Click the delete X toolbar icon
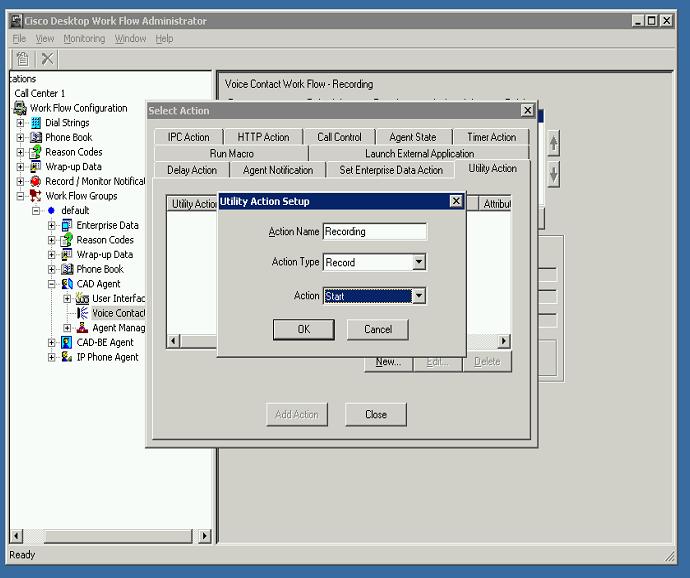 pyautogui.click(x=47, y=59)
